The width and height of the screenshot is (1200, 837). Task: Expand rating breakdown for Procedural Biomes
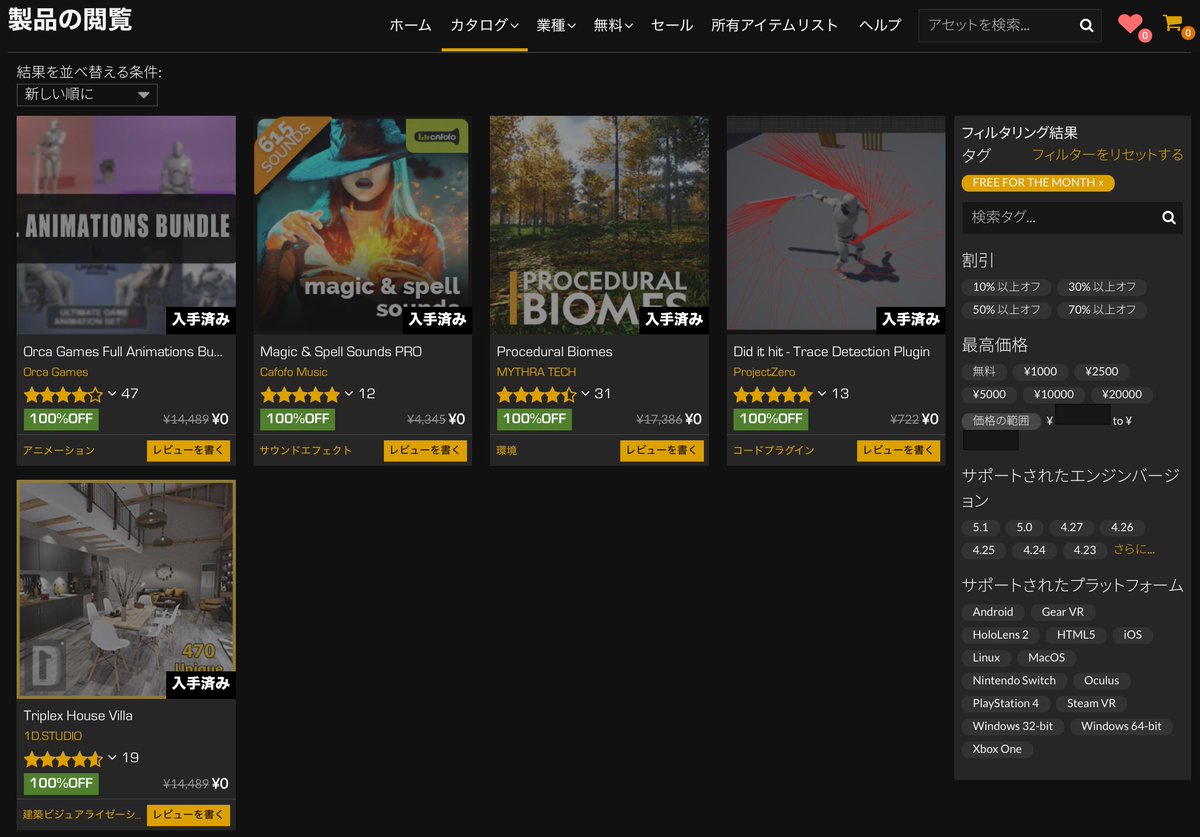[x=586, y=394]
